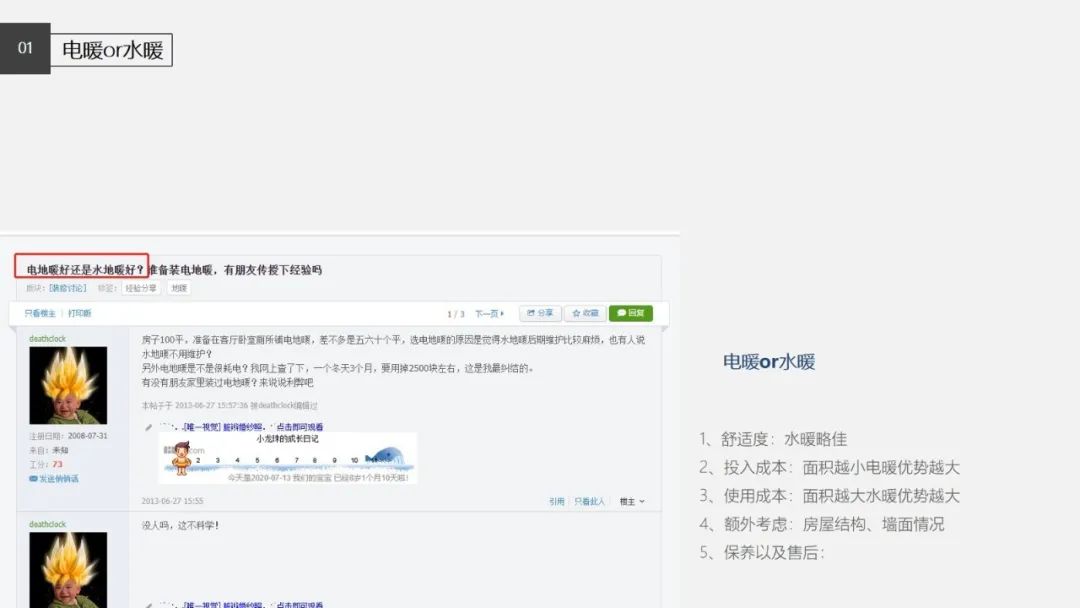Click the 打印版 print link
Viewport: 1080px width, 608px height.
[x=79, y=313]
